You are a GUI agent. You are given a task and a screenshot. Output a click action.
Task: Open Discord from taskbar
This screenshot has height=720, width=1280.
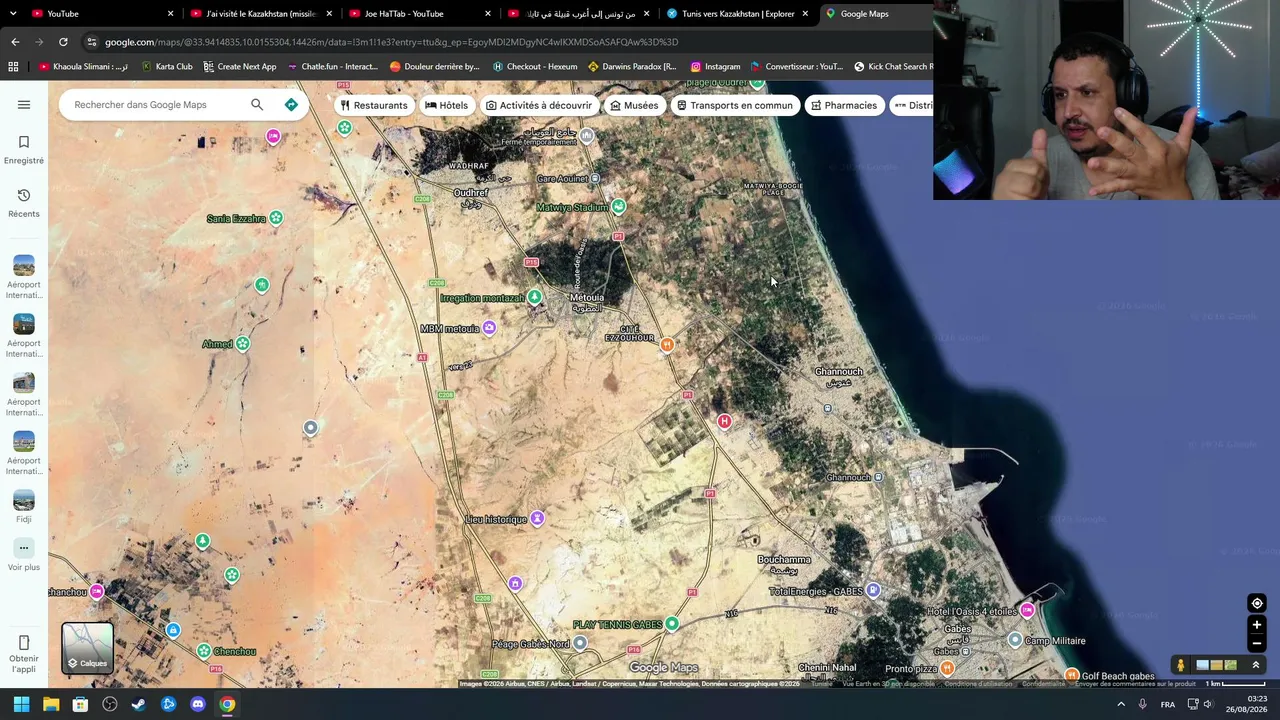click(x=198, y=704)
